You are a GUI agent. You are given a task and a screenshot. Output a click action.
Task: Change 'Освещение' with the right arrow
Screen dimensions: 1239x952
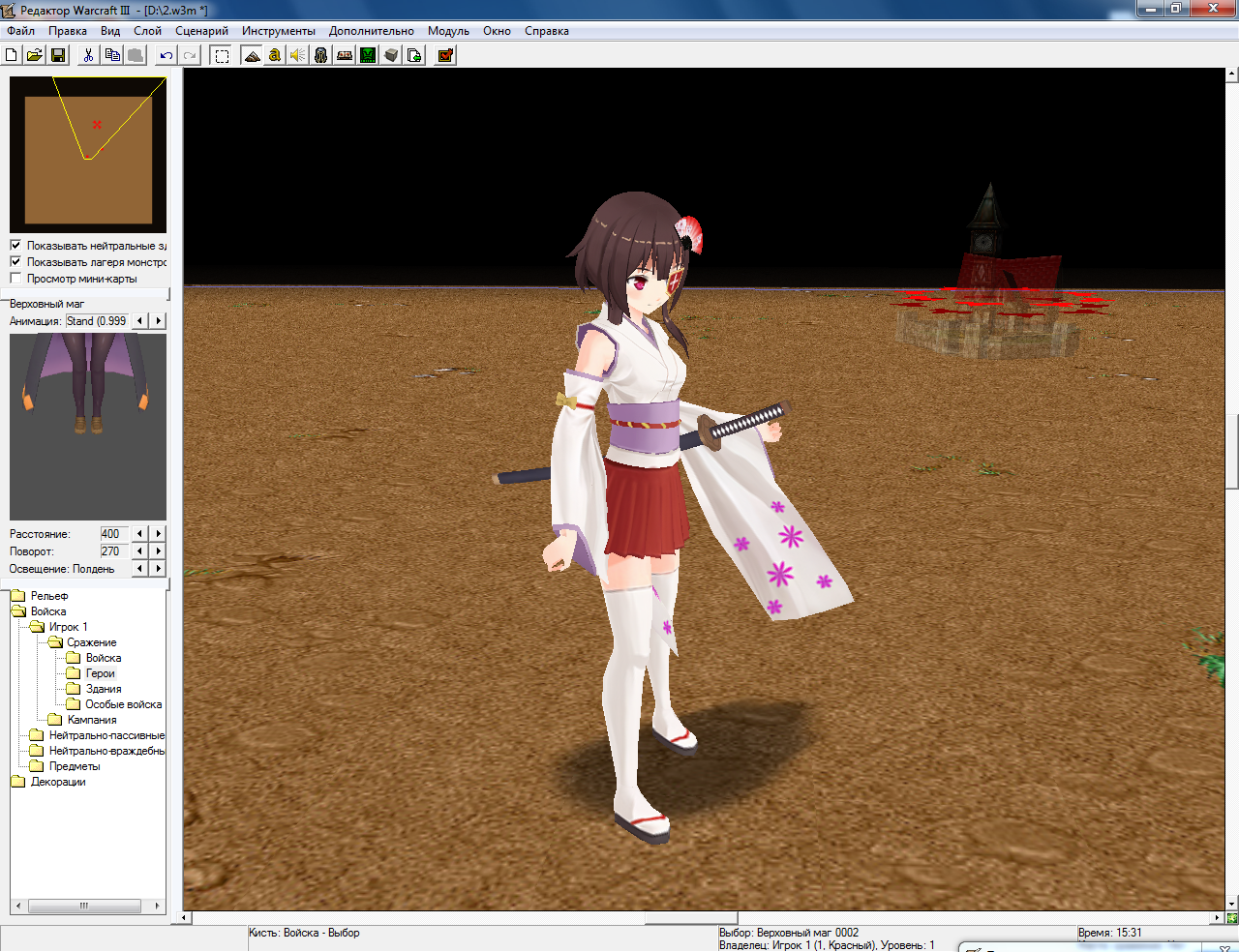[159, 569]
